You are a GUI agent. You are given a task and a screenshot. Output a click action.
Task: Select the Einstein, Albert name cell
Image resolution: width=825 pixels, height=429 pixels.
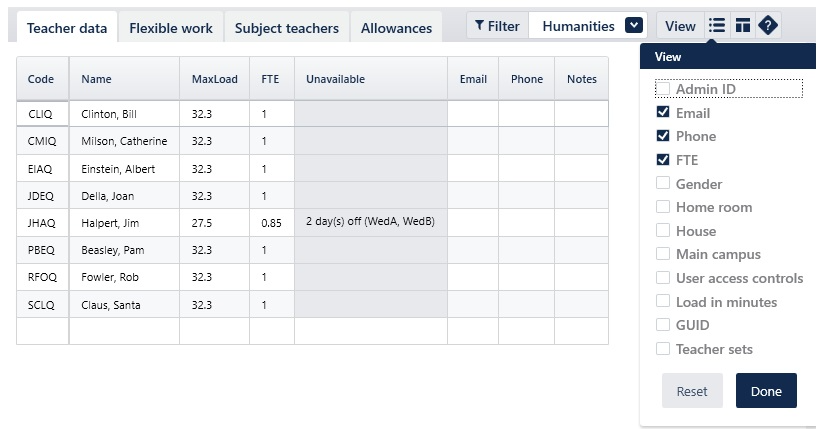point(124,169)
